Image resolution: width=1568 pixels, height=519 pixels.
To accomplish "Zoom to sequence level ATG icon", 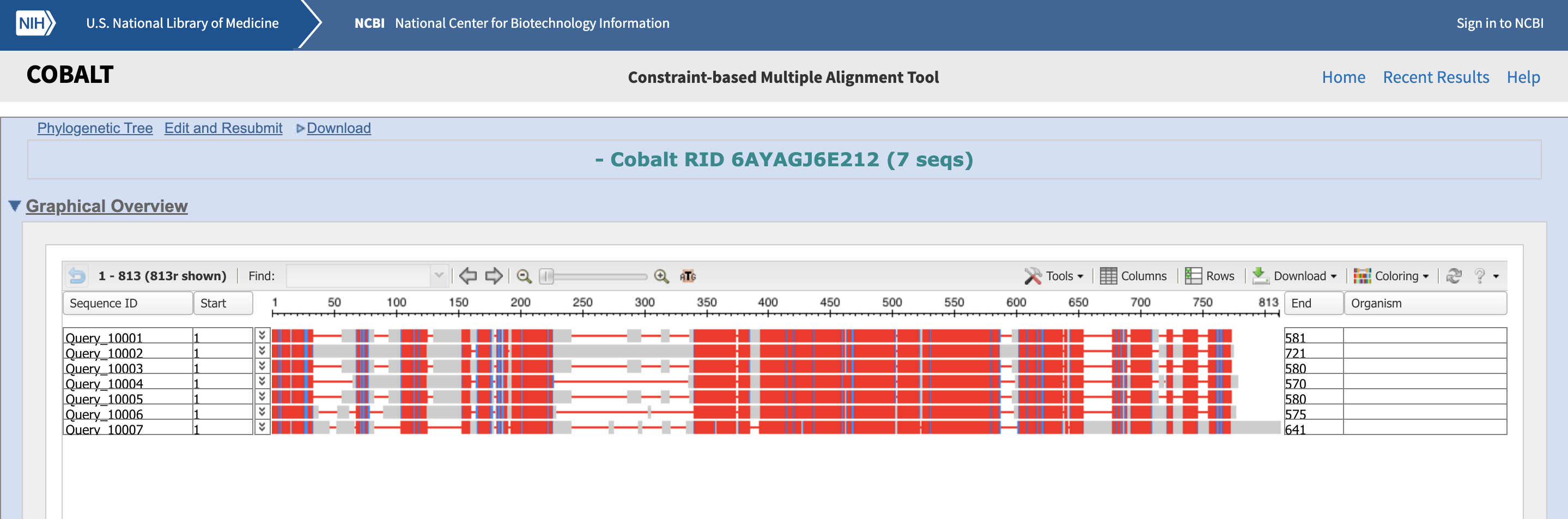I will [x=688, y=276].
